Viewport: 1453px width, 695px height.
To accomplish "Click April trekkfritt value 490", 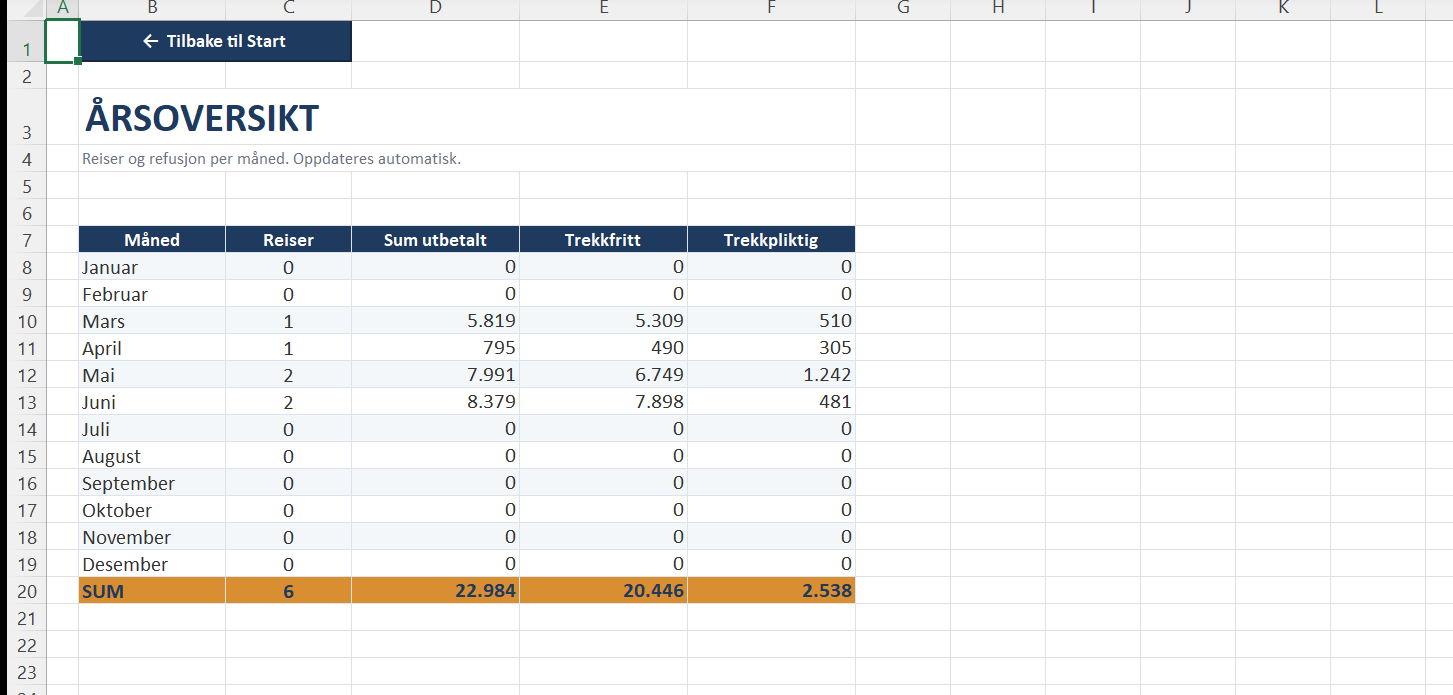I will 603,348.
